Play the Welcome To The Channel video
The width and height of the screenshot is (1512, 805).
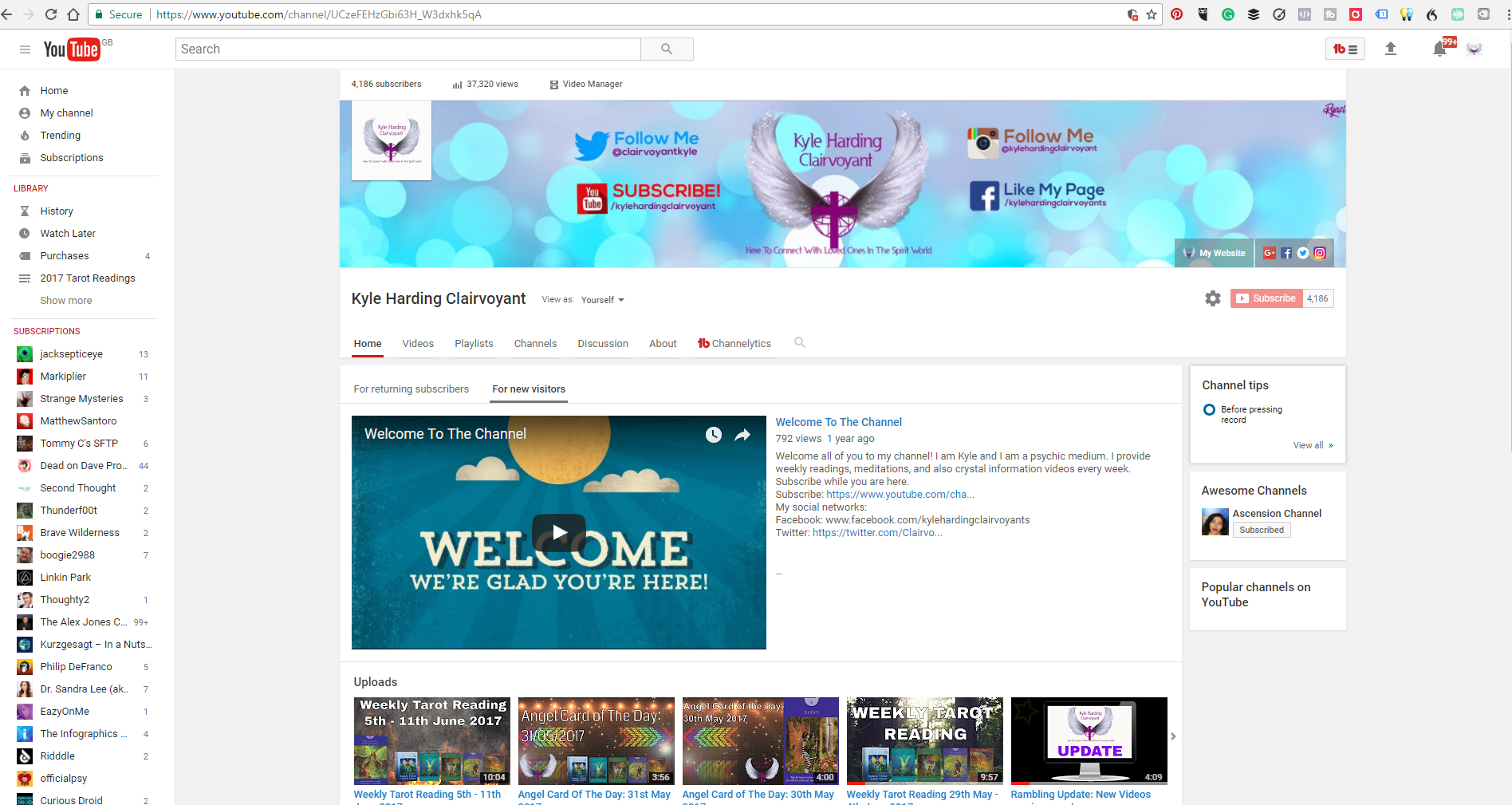tap(558, 532)
